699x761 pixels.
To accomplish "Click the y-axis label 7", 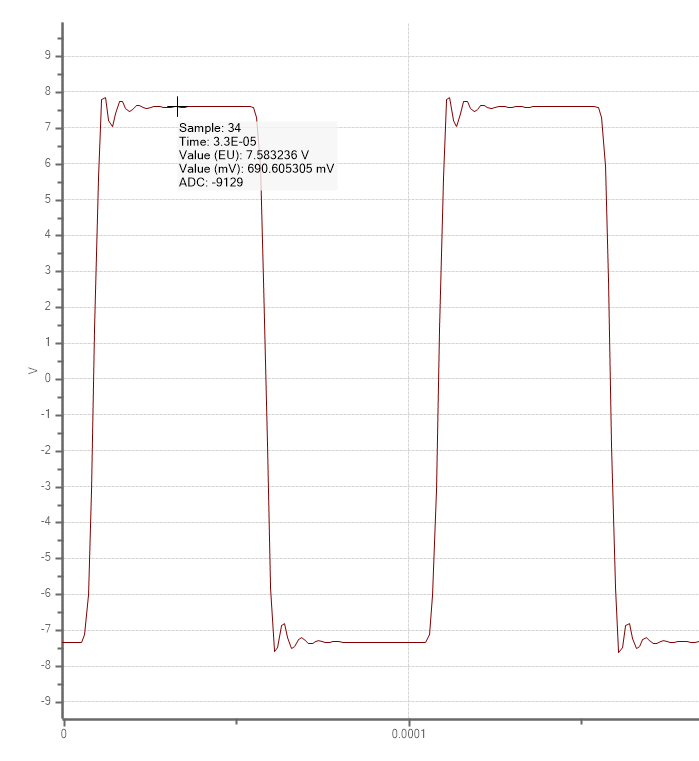I will click(x=48, y=127).
